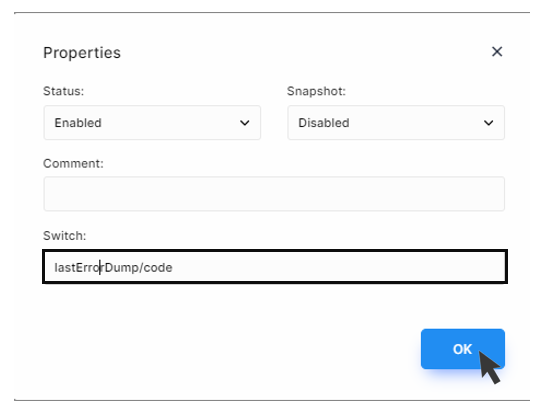Place the cursor on 'last' in the Switch value
Image resolution: width=543 pixels, height=411 pixels.
coord(65,267)
